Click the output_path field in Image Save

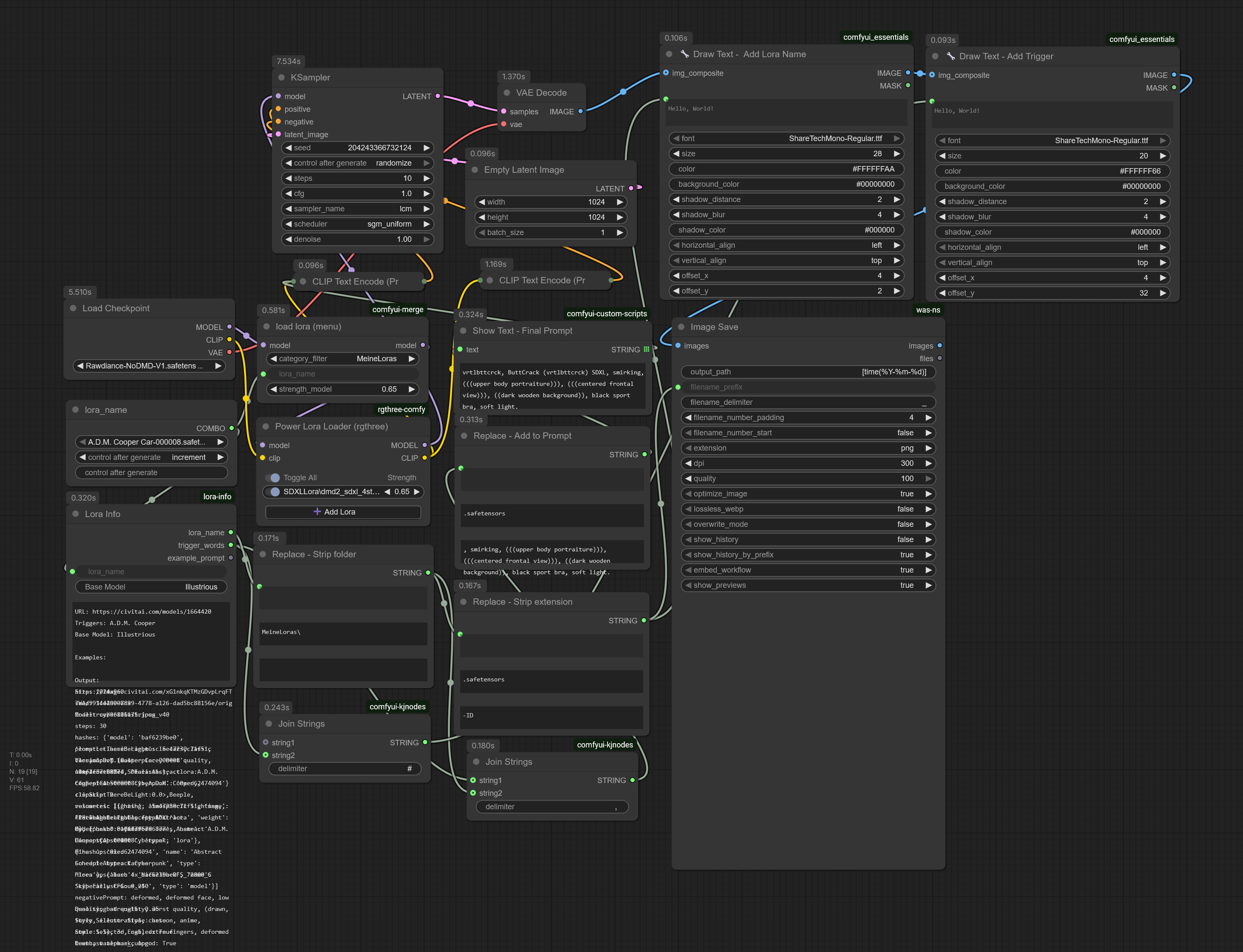pyautogui.click(x=807, y=372)
